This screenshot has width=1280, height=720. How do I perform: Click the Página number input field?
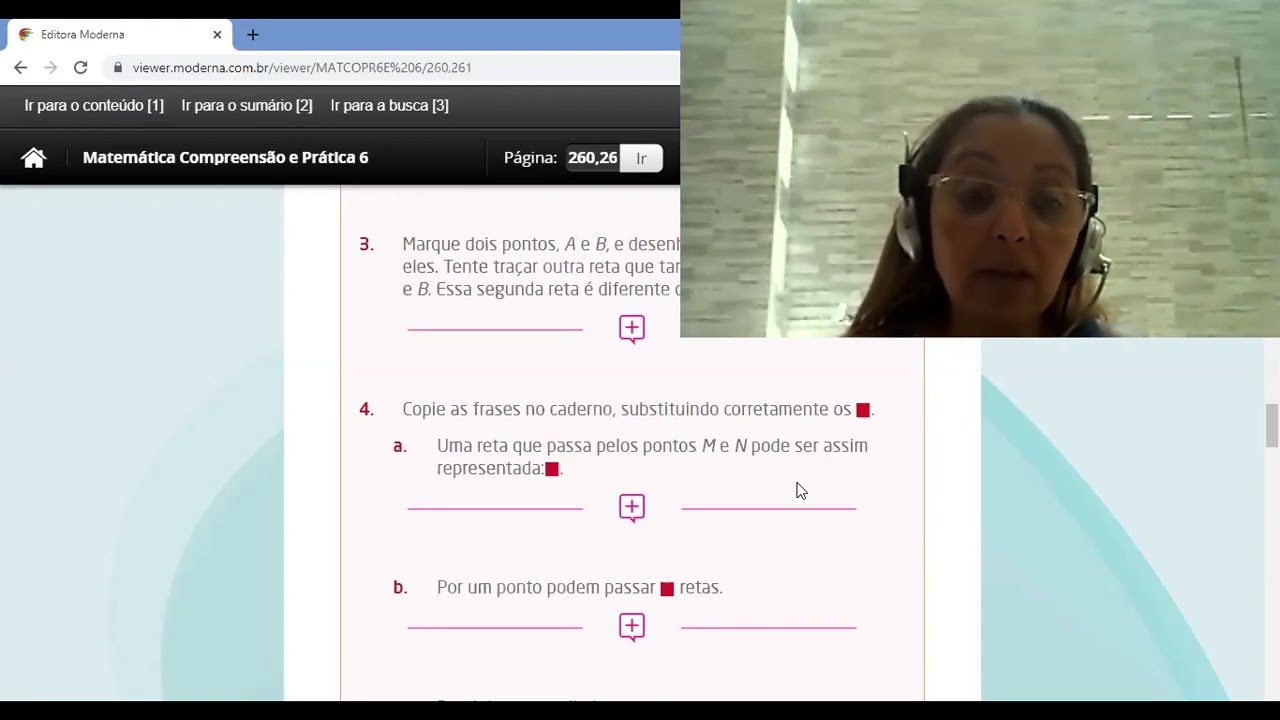tap(592, 158)
